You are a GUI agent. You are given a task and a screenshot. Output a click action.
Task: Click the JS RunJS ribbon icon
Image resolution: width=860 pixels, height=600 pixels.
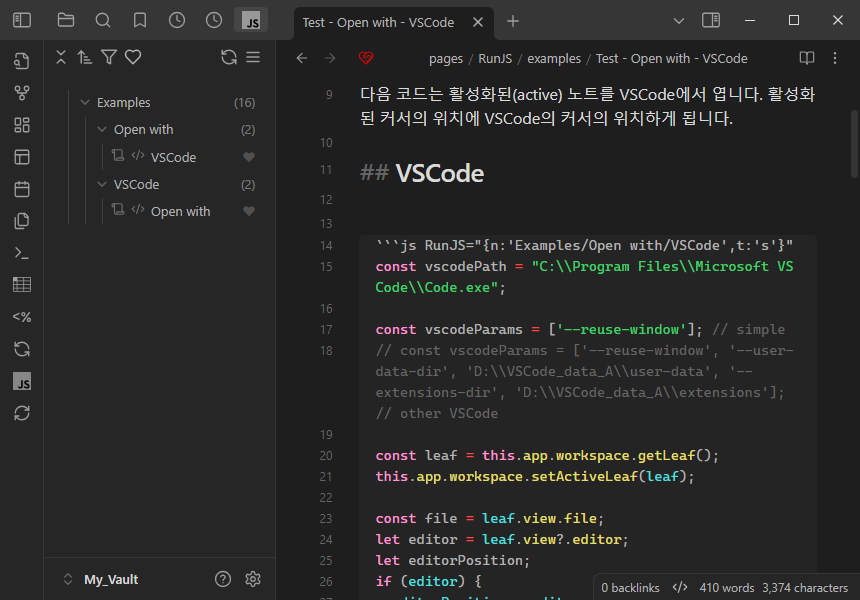point(22,381)
